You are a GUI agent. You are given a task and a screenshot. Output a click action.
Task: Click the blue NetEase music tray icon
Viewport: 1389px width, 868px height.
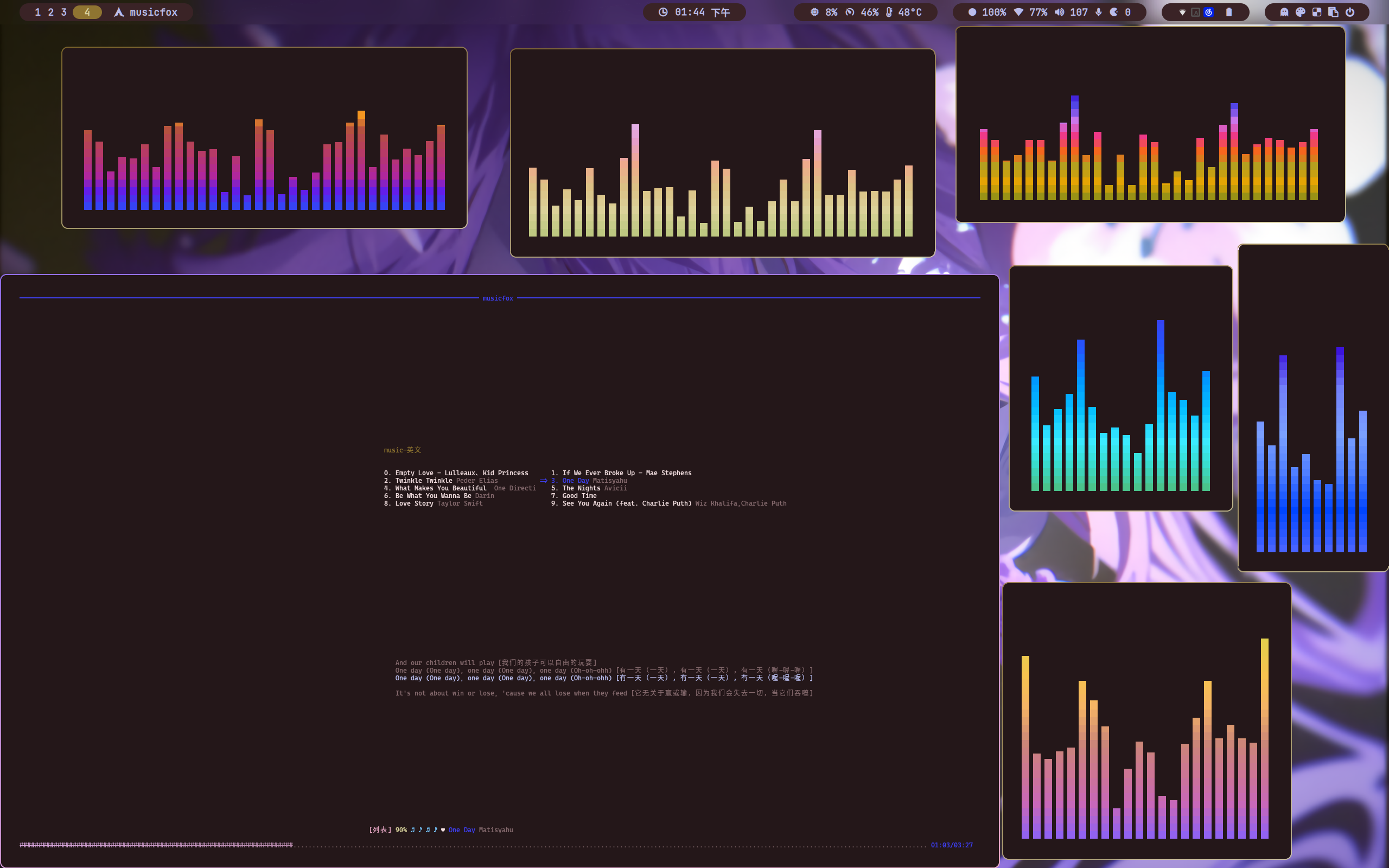point(1209,12)
